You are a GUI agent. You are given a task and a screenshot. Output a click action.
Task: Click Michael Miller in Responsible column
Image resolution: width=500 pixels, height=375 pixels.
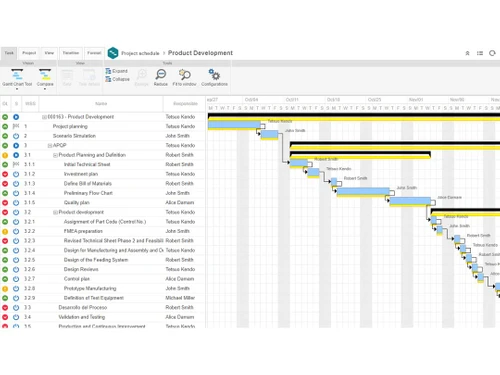tap(180, 298)
